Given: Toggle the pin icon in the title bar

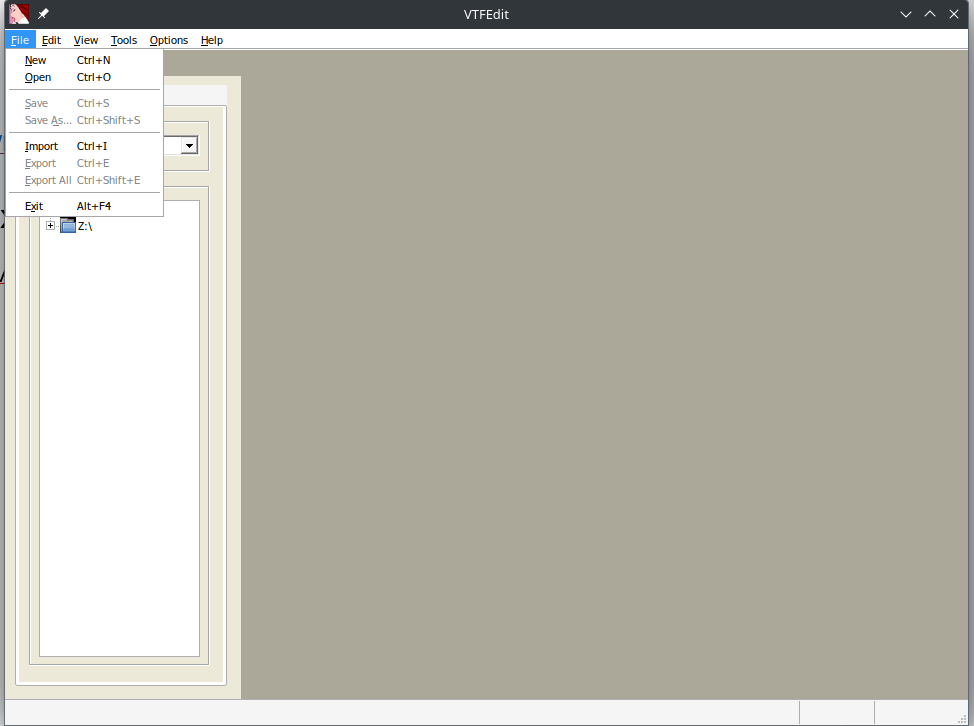Looking at the screenshot, I should (43, 14).
